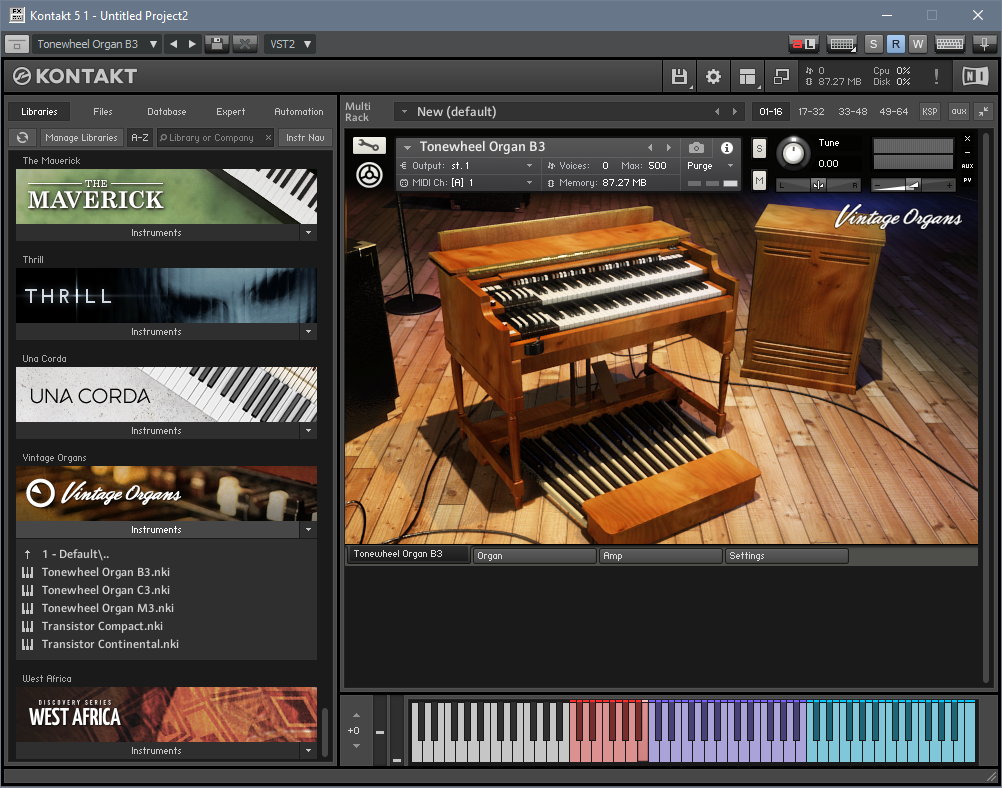
Task: Select the Amp tab of the instrument
Action: pyautogui.click(x=660, y=556)
